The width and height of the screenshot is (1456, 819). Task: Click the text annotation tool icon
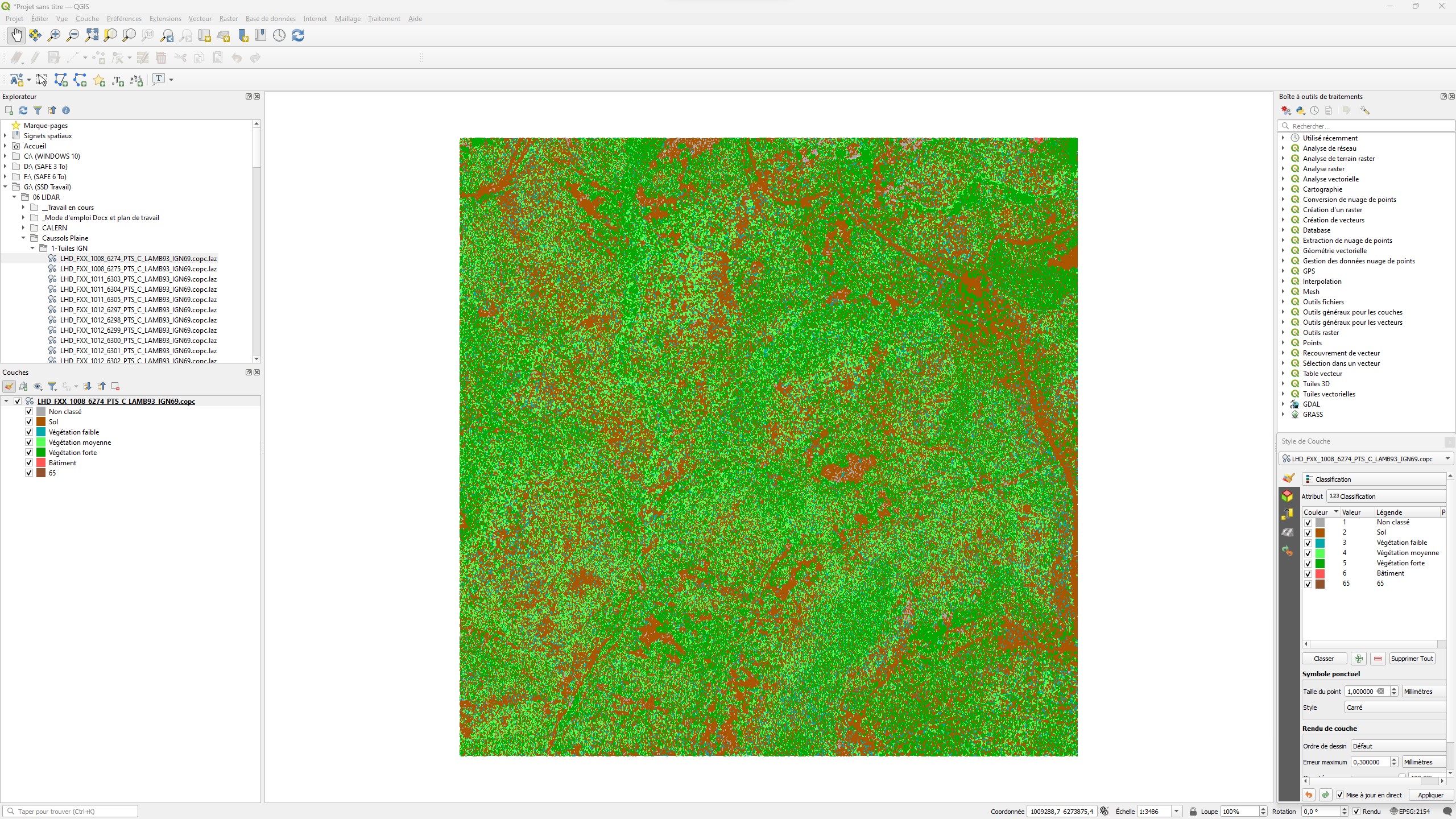159,79
